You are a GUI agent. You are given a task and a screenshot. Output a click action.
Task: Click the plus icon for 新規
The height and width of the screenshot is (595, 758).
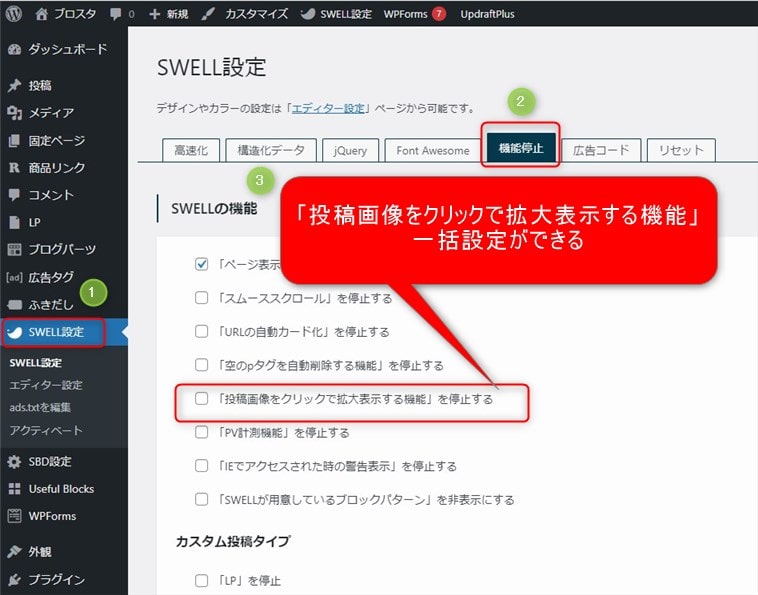(154, 14)
